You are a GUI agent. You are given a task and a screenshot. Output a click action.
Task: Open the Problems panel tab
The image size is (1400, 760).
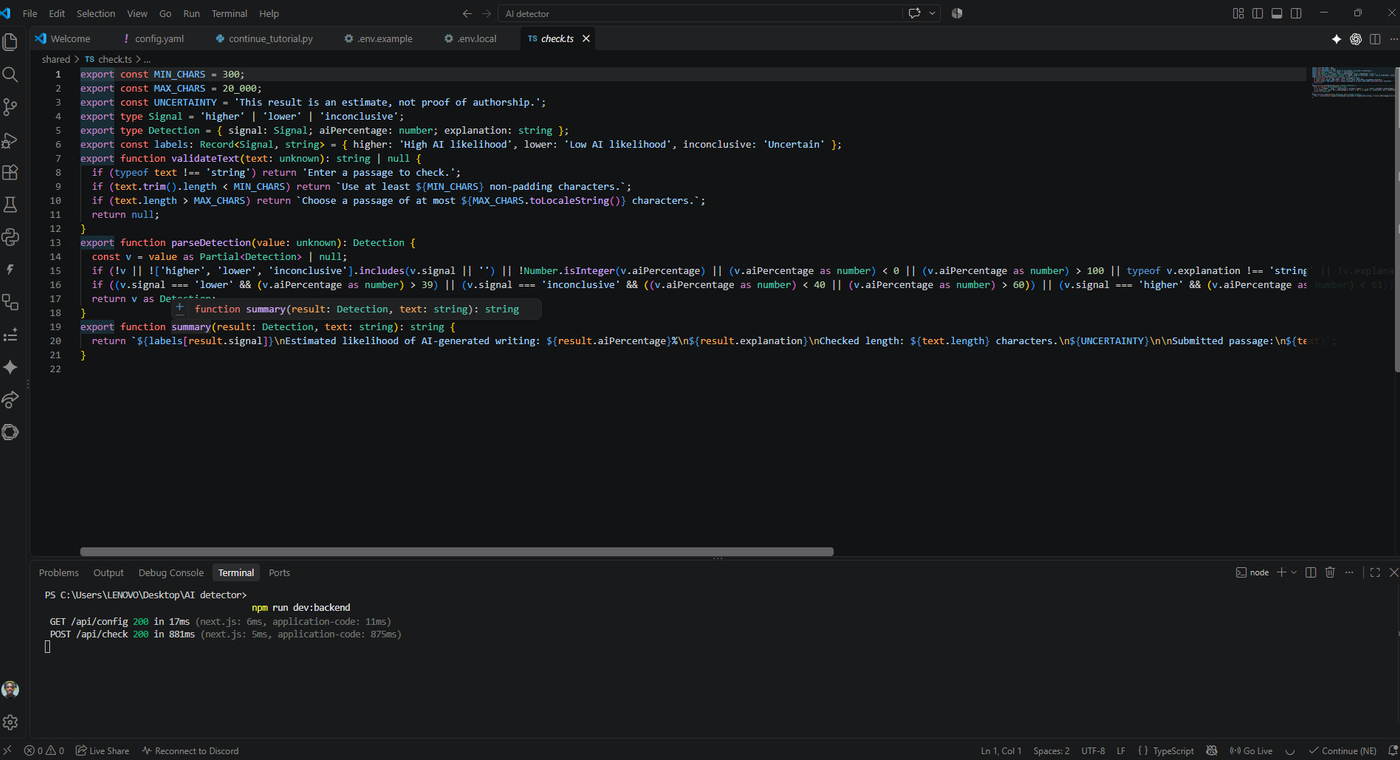pyautogui.click(x=58, y=572)
